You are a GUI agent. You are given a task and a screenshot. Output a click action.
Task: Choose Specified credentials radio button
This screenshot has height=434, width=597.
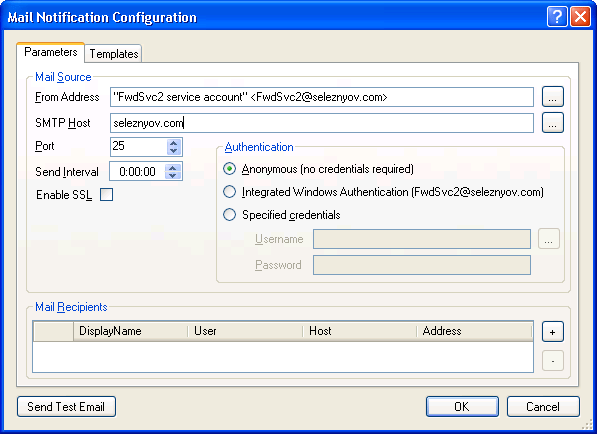[x=229, y=215]
